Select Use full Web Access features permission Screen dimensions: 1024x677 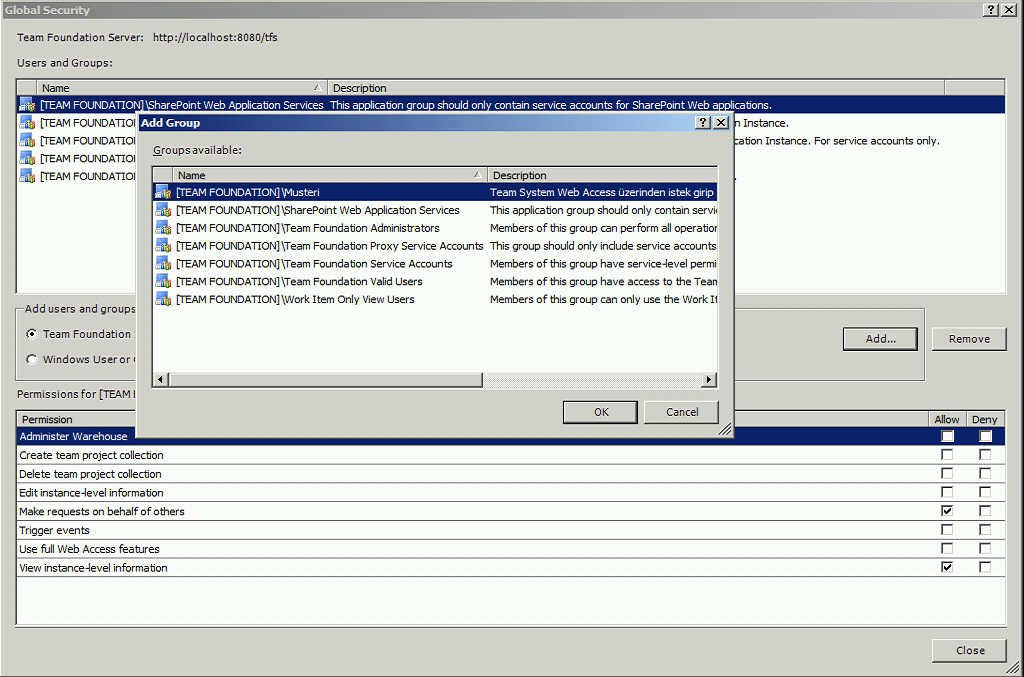click(x=511, y=549)
